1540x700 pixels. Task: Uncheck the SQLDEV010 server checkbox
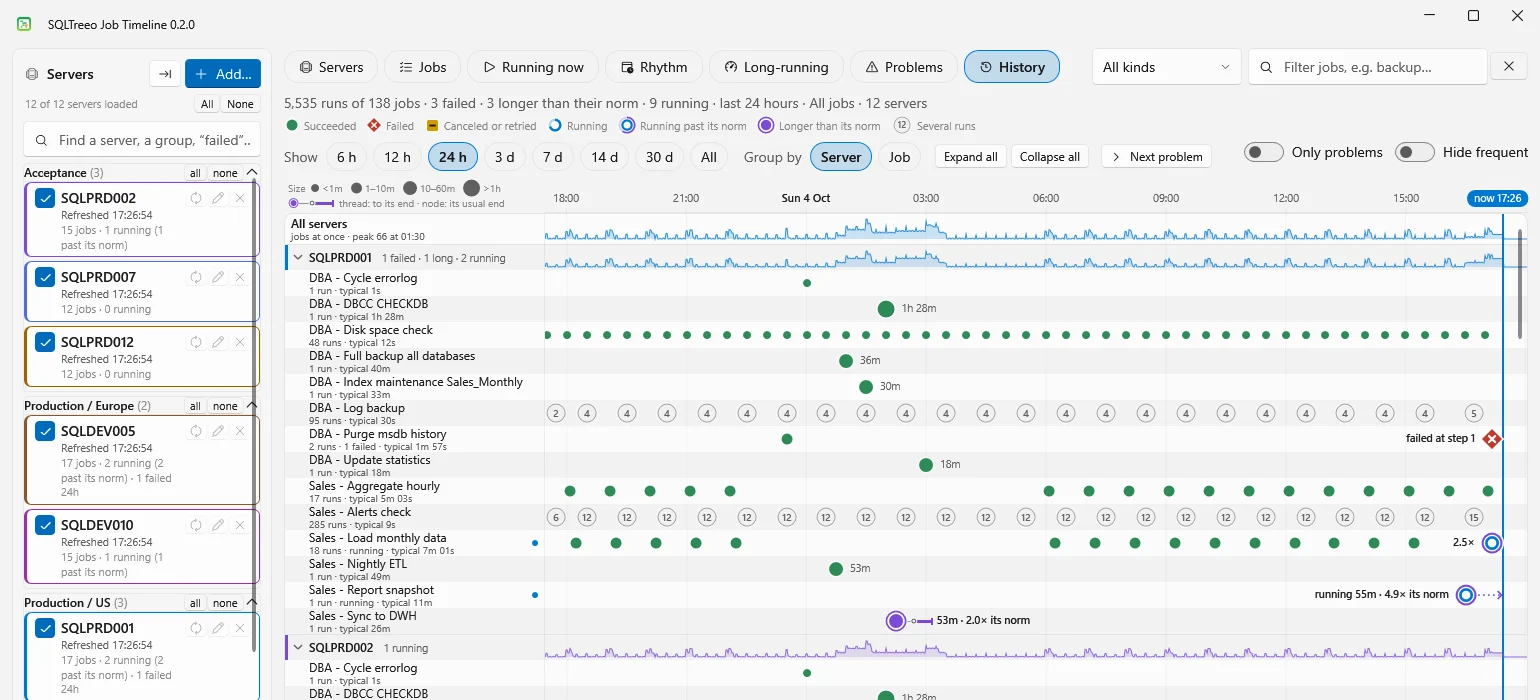pos(45,525)
